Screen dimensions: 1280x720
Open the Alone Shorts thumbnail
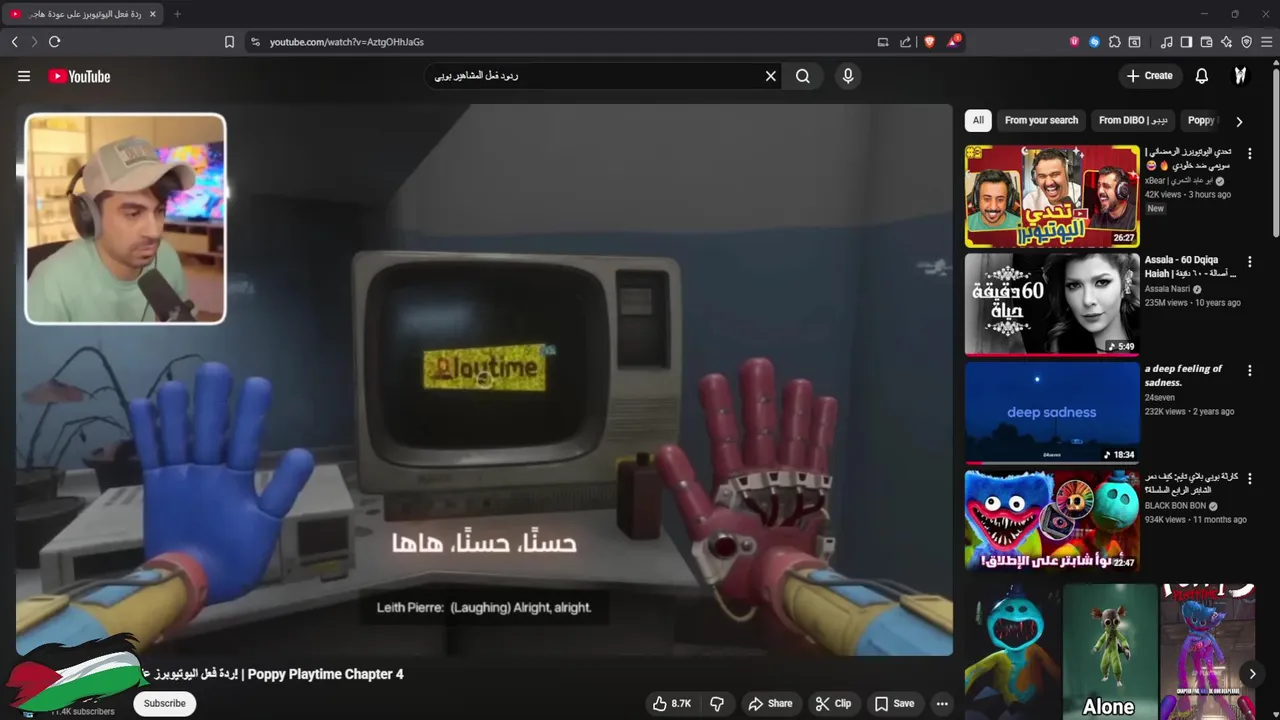[x=1109, y=652]
